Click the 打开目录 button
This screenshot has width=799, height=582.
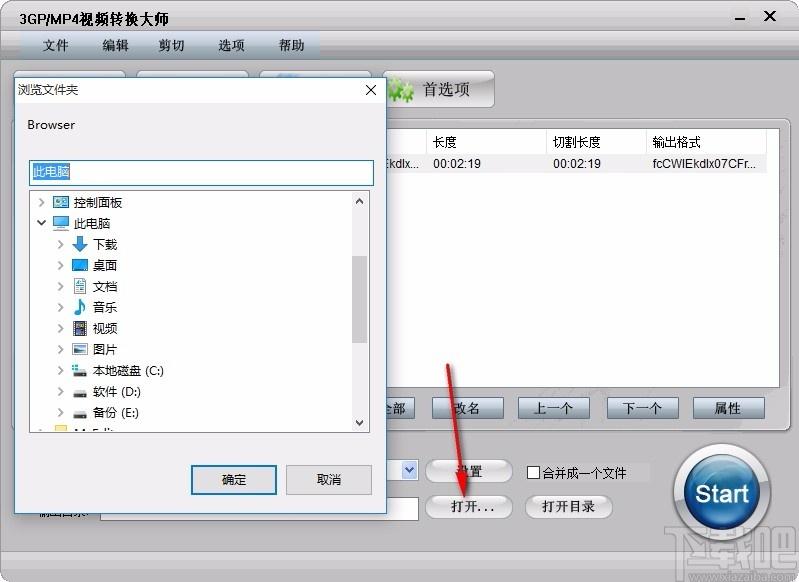pos(569,507)
